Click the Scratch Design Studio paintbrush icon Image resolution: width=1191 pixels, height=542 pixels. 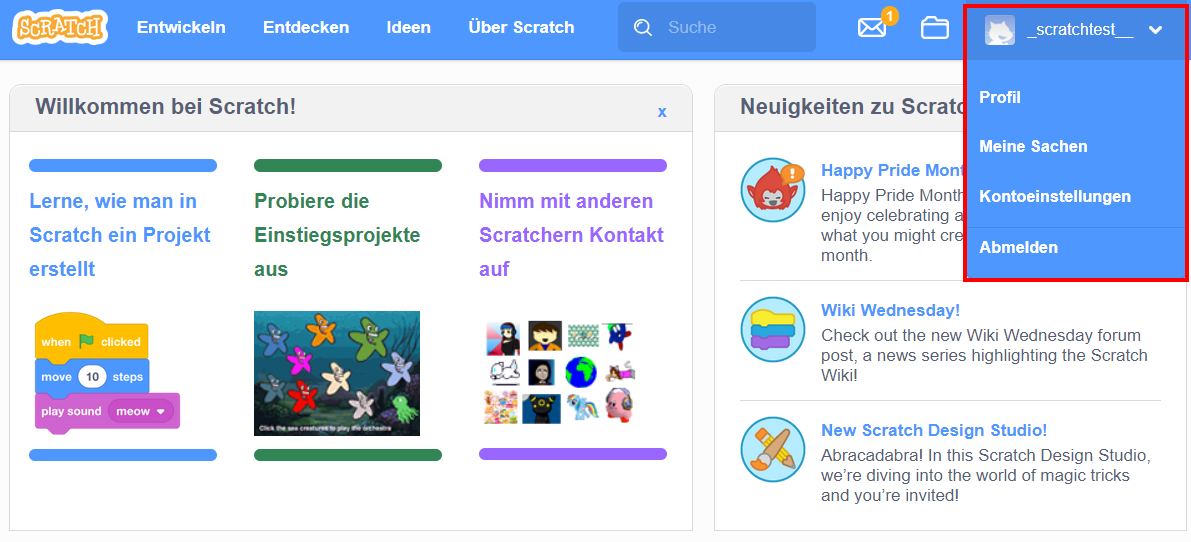coord(773,449)
